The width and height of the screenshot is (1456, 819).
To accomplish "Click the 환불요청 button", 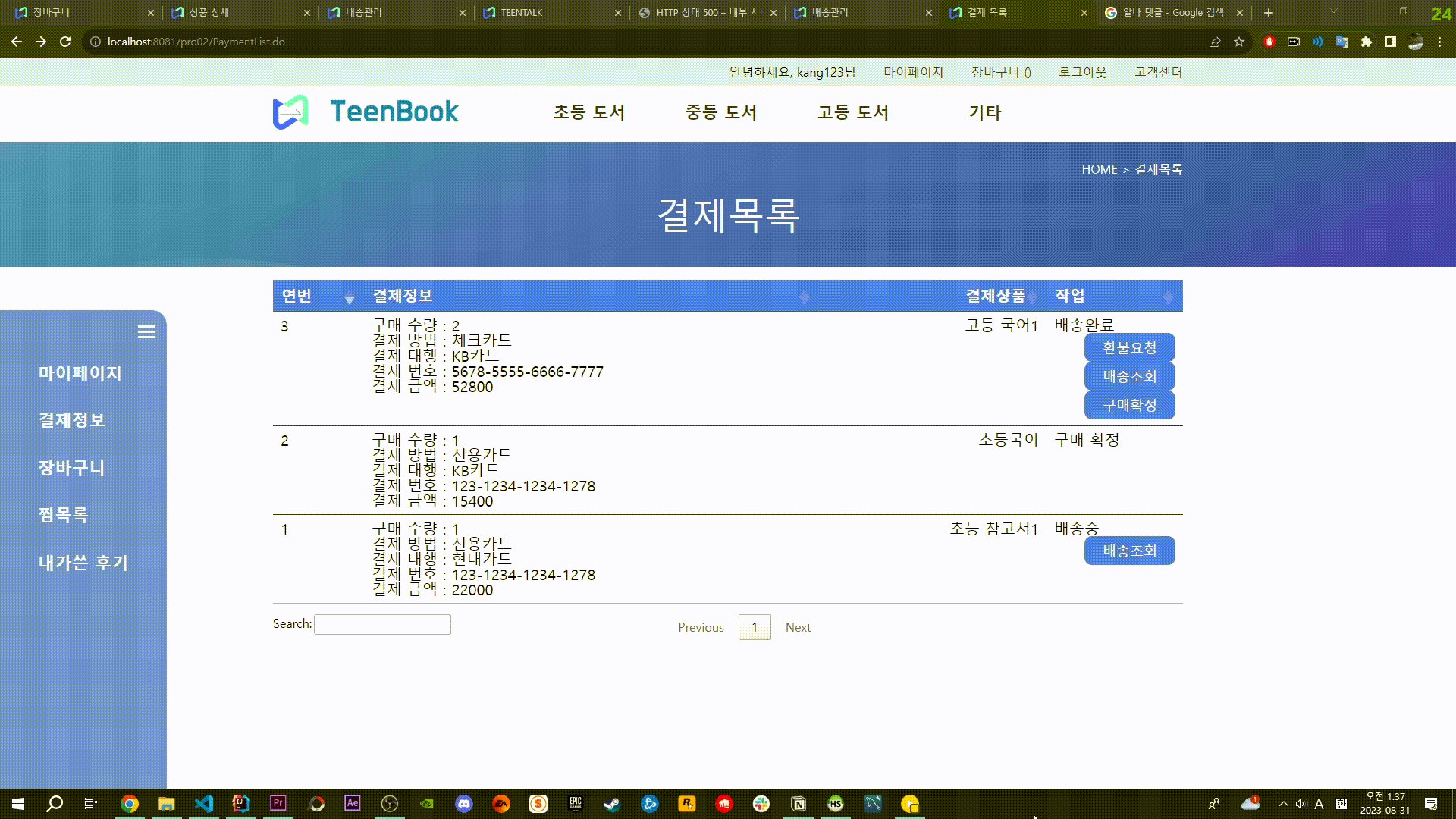I will point(1129,348).
